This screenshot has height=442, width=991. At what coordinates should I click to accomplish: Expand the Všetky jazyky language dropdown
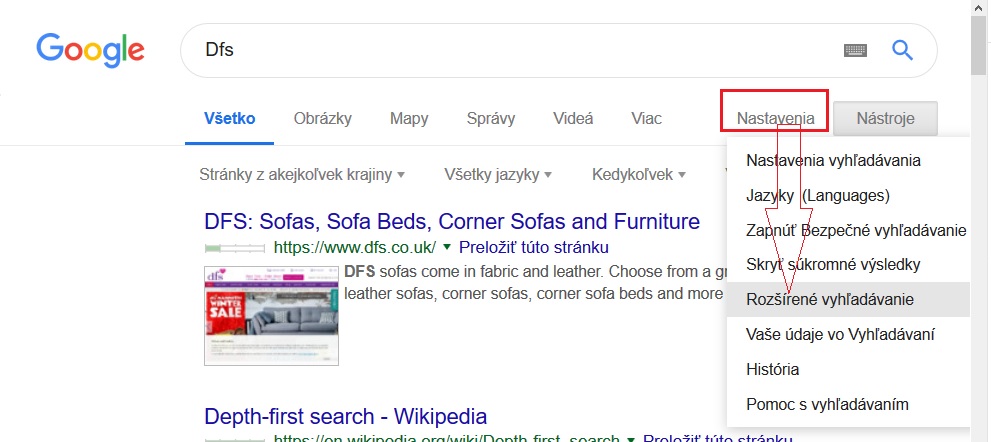pyautogui.click(x=498, y=175)
